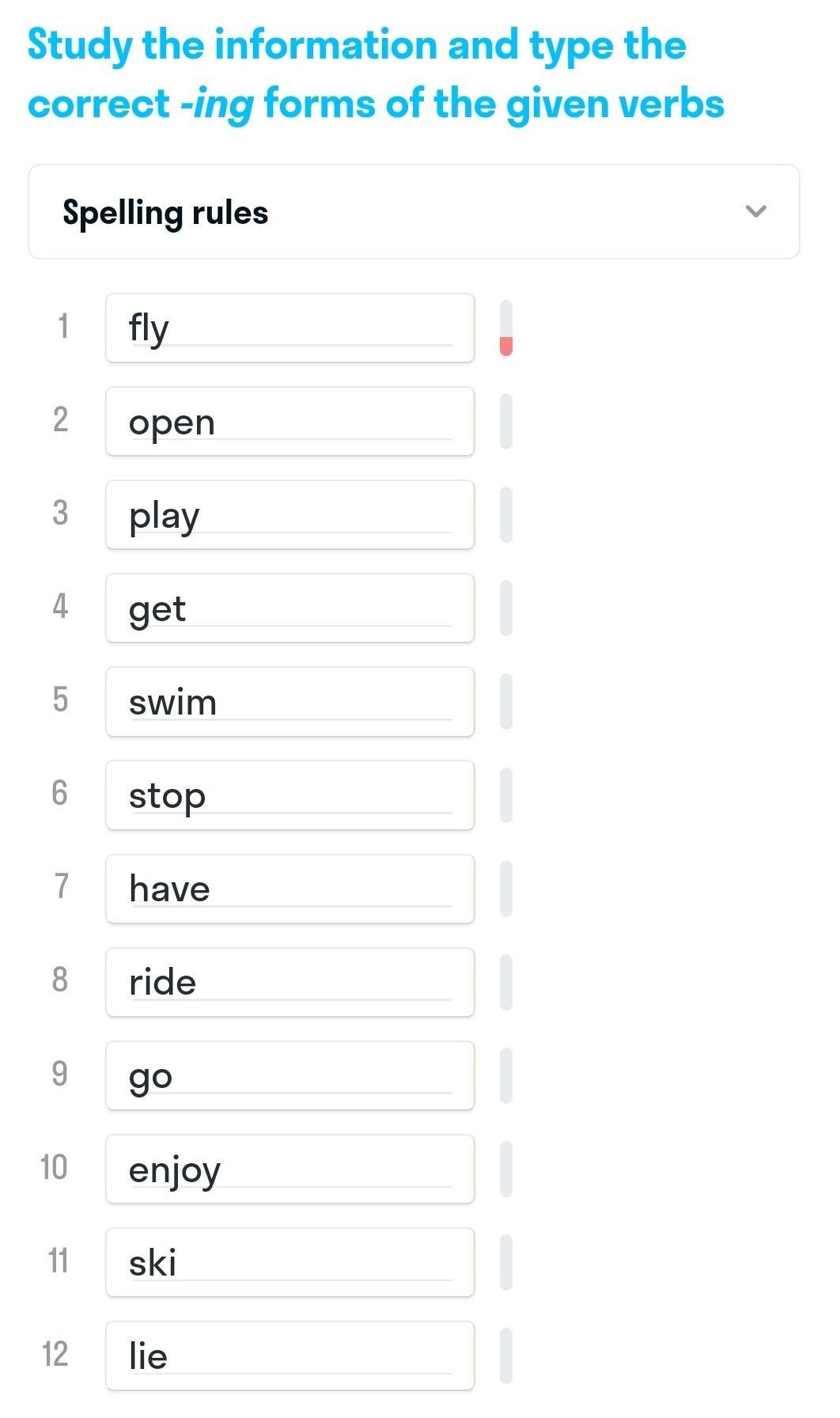The width and height of the screenshot is (840, 1418).
Task: Click the status indicator beside 'have'
Action: (506, 889)
